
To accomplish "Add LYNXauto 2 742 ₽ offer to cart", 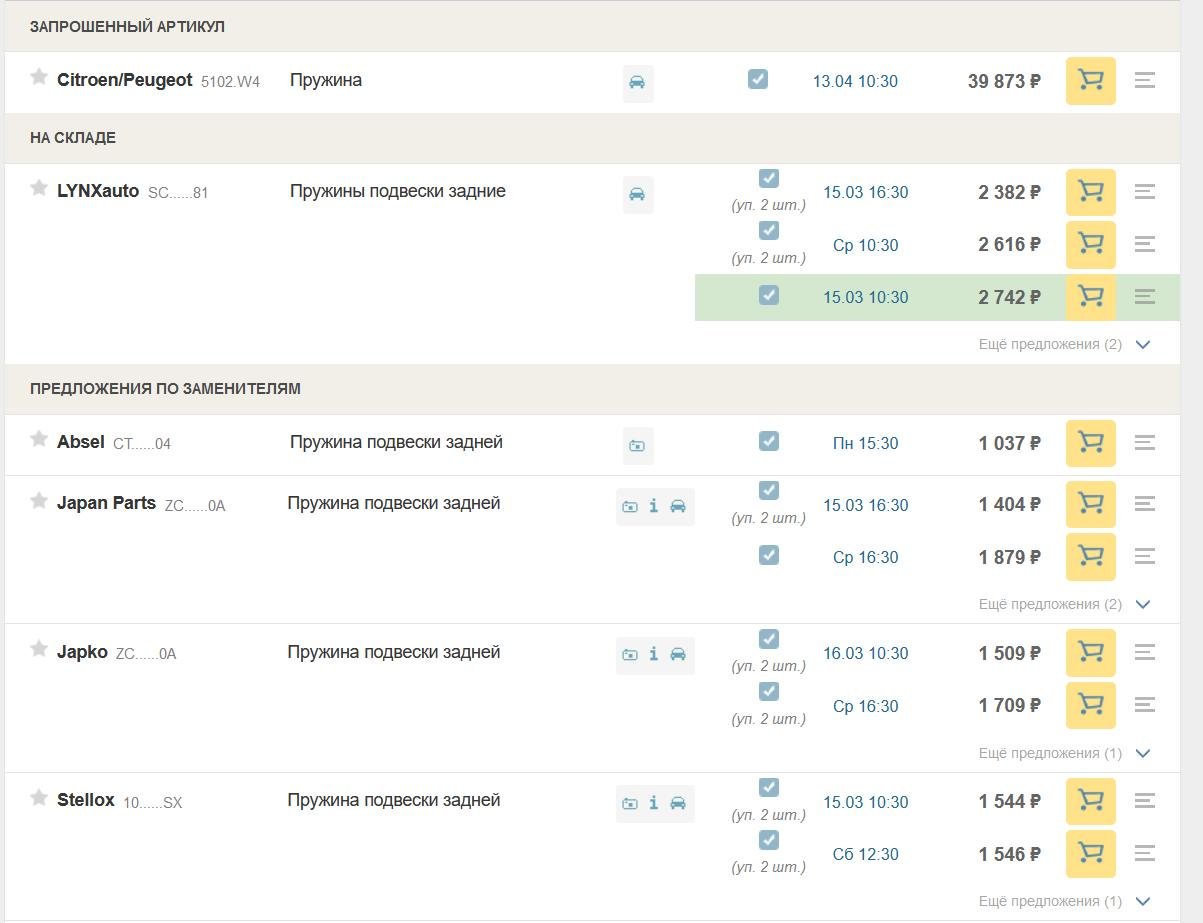I will [x=1091, y=297].
